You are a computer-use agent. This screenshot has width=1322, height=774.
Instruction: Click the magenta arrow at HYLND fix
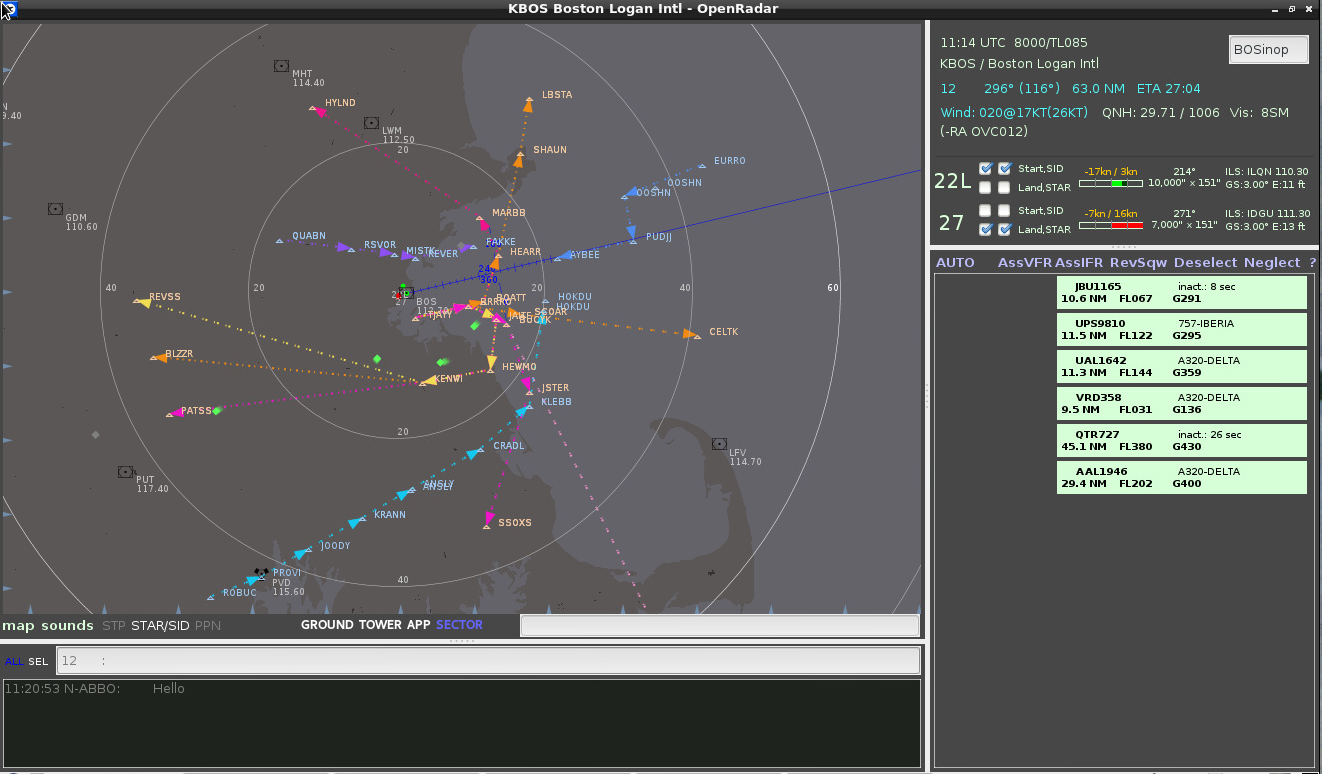tap(320, 111)
